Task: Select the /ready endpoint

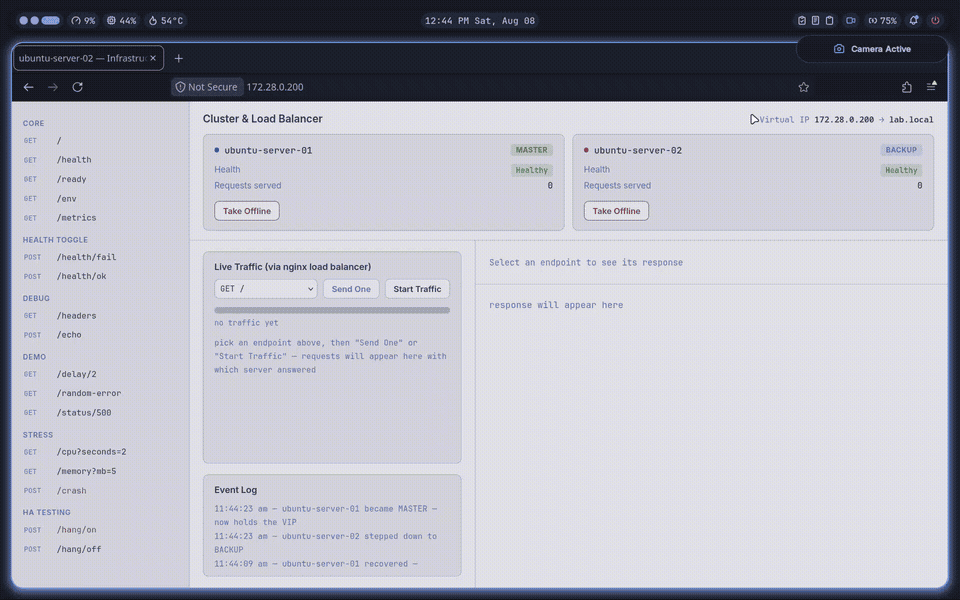Action: coord(100,179)
